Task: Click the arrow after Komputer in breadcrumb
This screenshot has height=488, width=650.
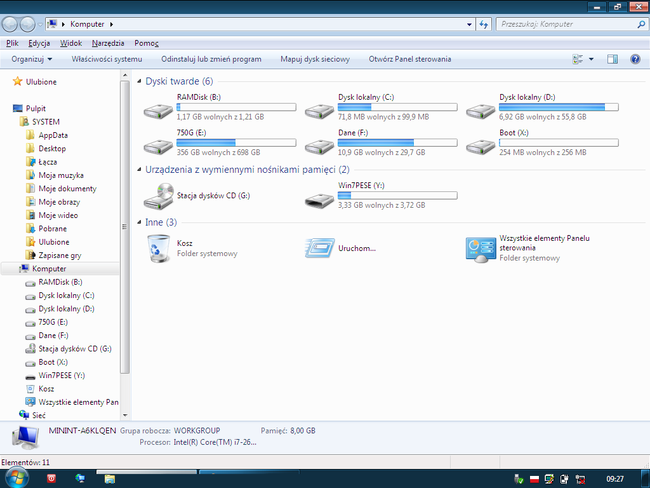Action: click(x=111, y=24)
